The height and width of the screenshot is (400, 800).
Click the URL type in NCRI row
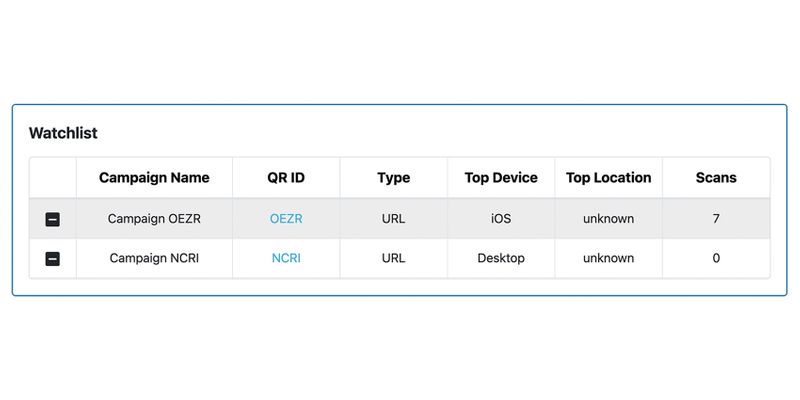click(x=393, y=258)
